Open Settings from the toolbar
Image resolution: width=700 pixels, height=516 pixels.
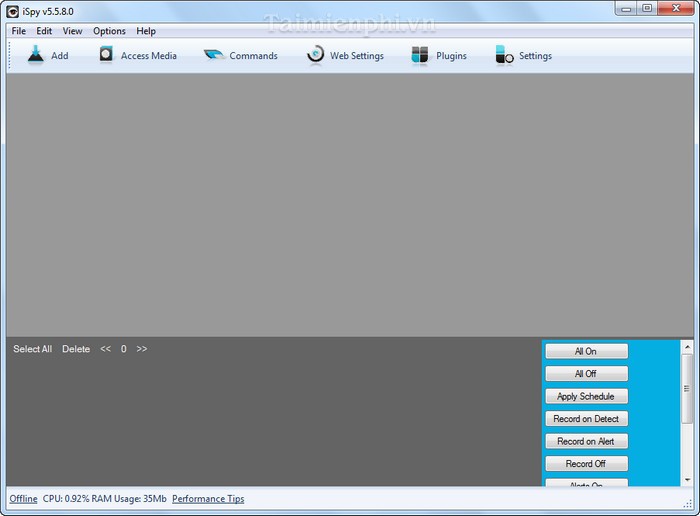(505, 55)
